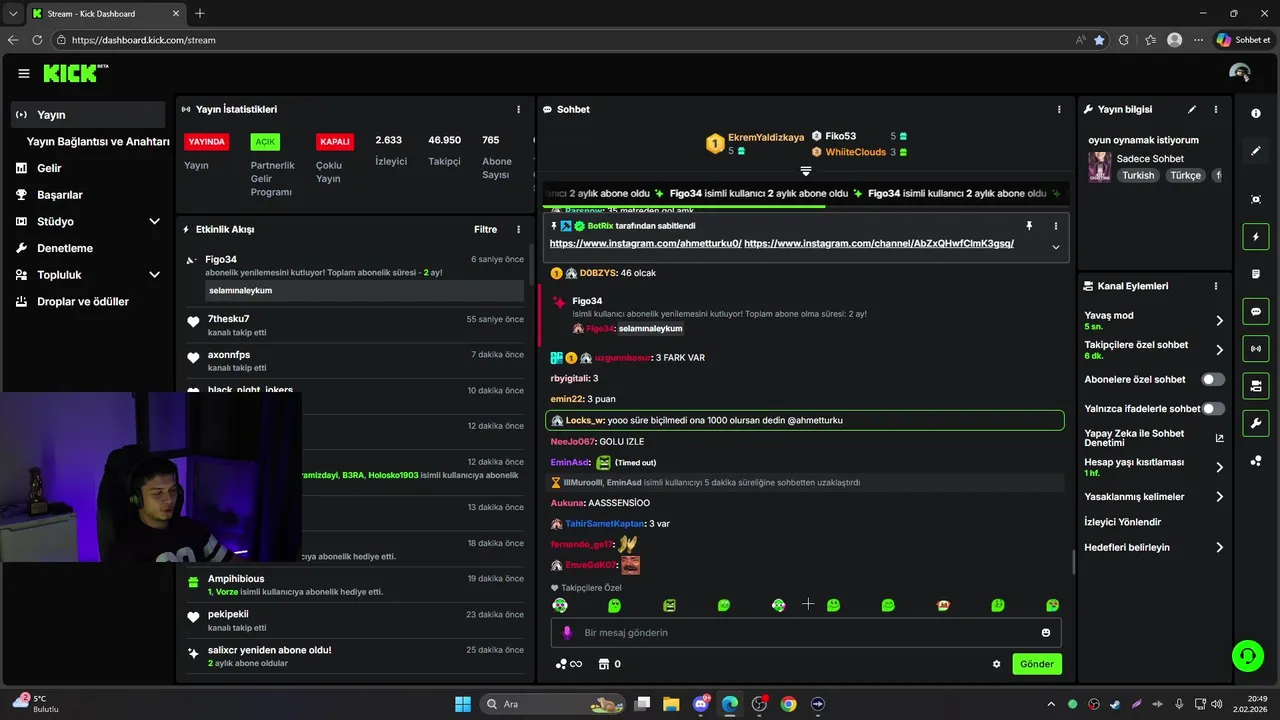The height and width of the screenshot is (720, 1280).
Task: Click the Sadece Sohbet category thumbnail
Action: click(x=1100, y=167)
